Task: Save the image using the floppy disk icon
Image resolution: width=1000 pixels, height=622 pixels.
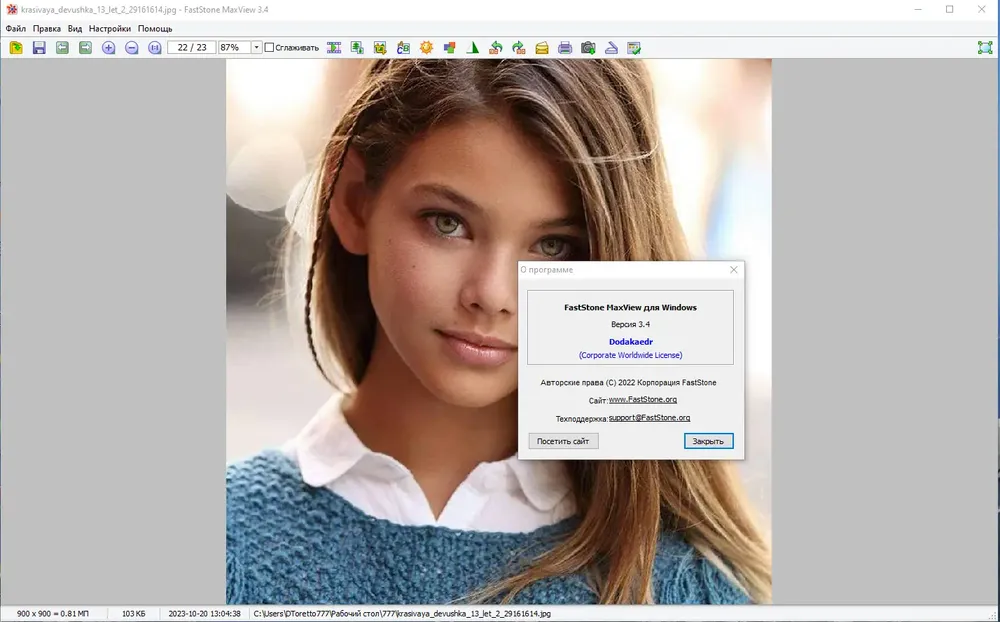Action: coord(39,48)
